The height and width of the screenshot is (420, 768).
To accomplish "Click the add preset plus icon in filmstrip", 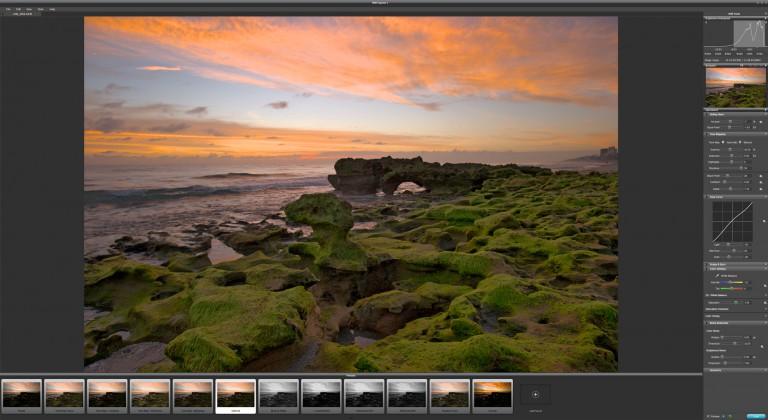I will tap(535, 395).
